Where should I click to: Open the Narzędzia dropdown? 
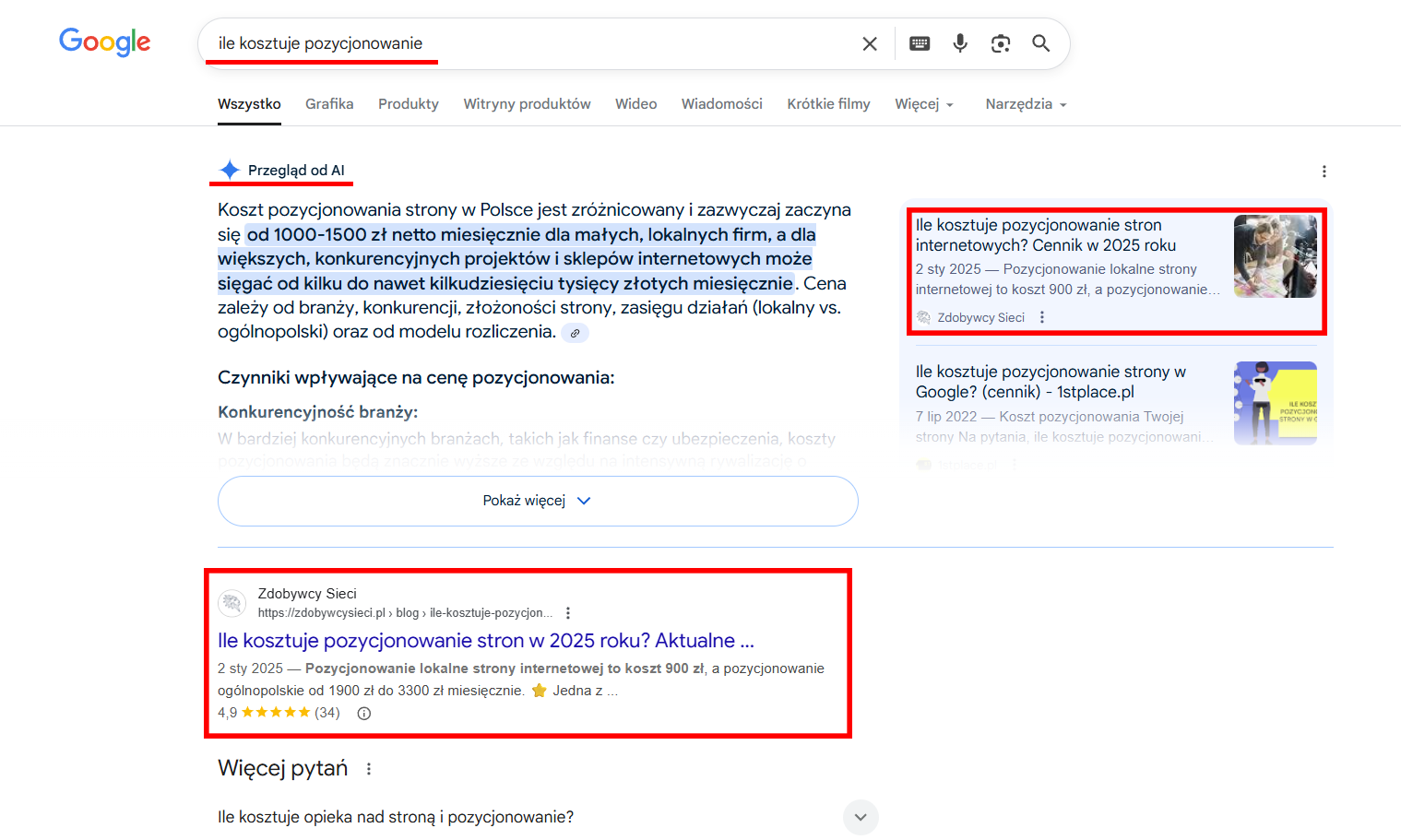tap(1025, 104)
